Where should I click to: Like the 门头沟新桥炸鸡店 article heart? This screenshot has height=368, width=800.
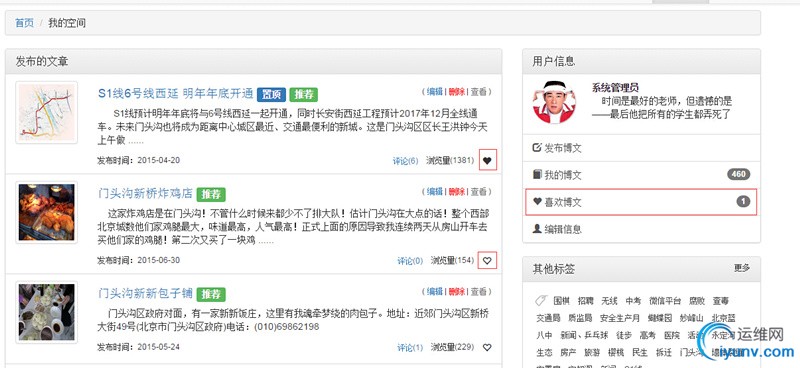coord(487,261)
